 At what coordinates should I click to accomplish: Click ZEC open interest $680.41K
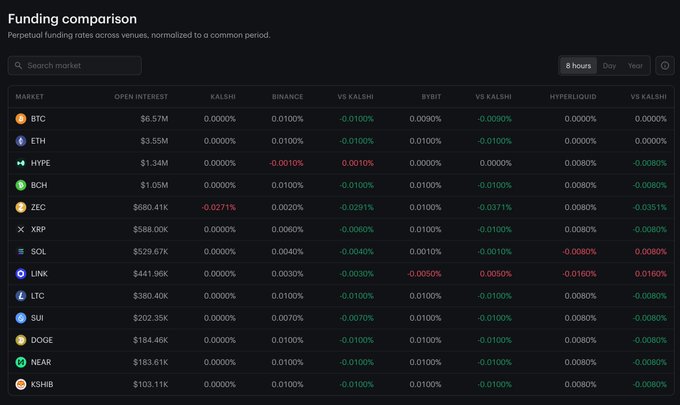coord(150,207)
